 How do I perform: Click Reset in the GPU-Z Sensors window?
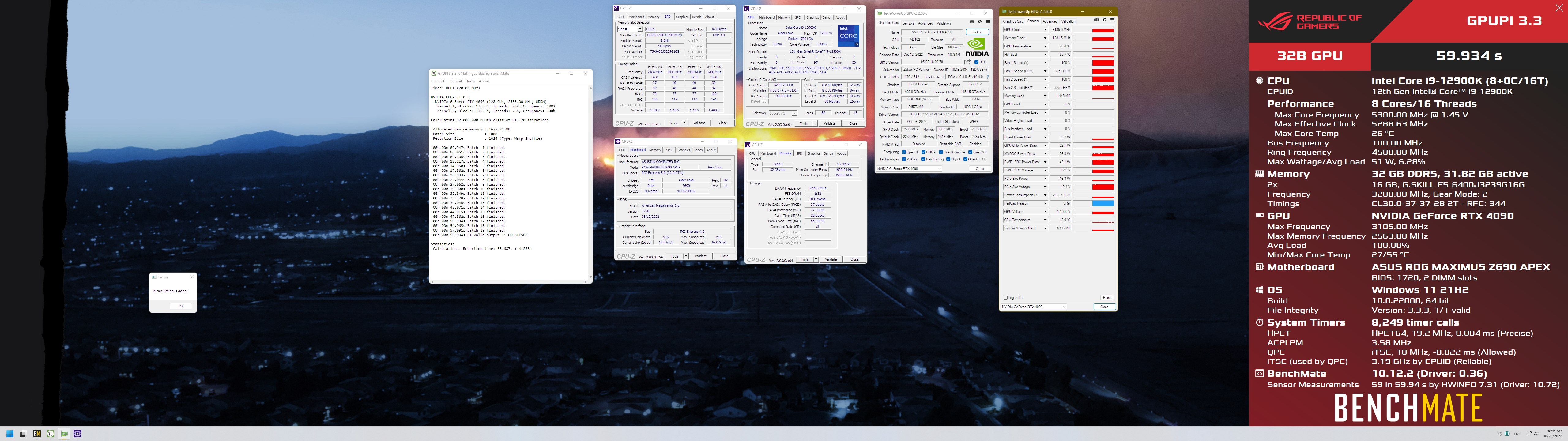click(1106, 298)
